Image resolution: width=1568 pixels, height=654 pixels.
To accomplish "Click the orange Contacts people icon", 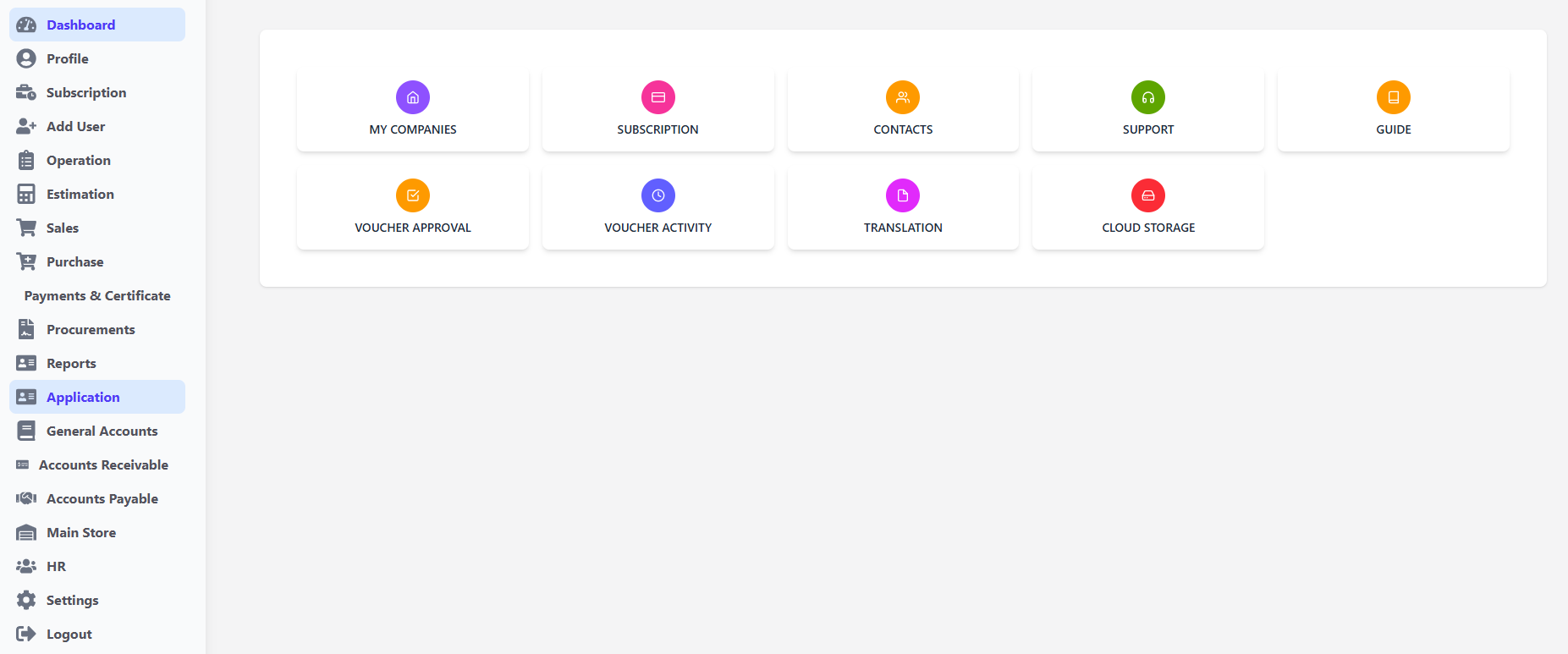I will pyautogui.click(x=903, y=97).
